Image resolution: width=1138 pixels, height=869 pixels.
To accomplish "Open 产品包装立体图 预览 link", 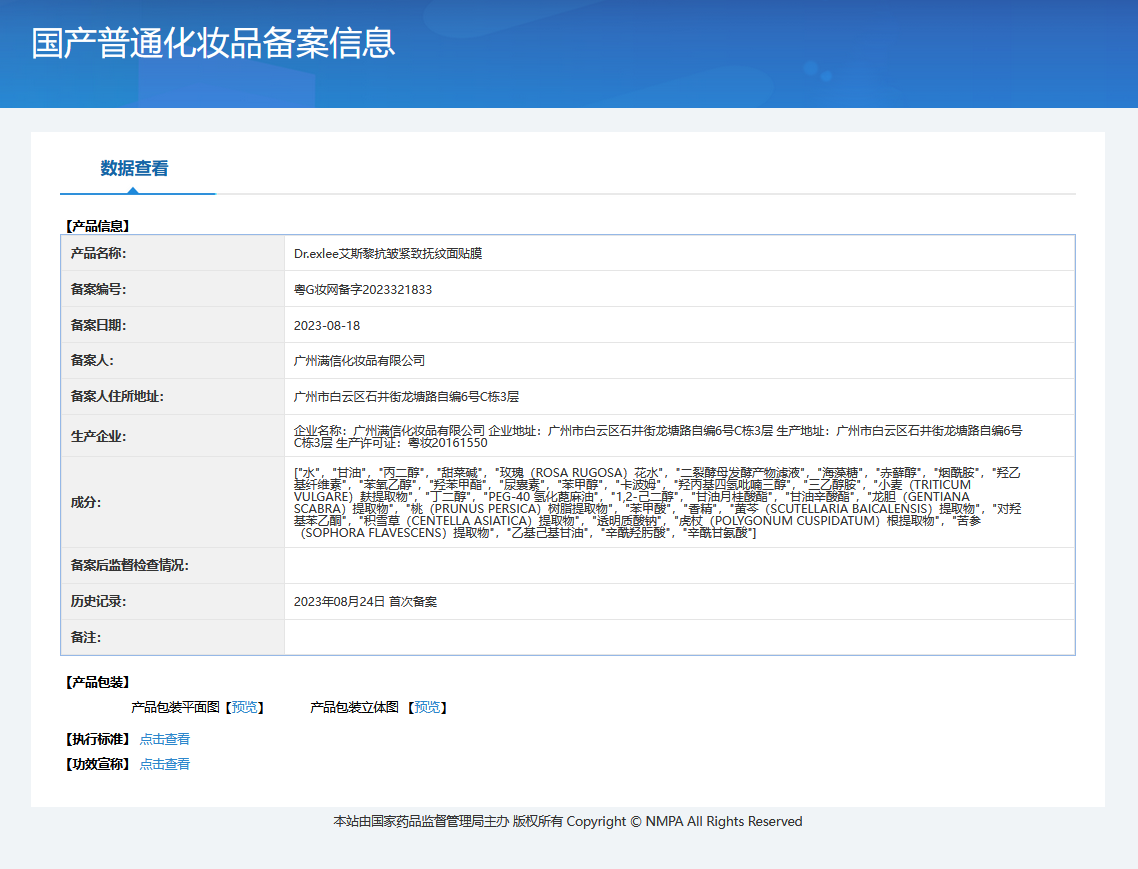I will point(427,707).
